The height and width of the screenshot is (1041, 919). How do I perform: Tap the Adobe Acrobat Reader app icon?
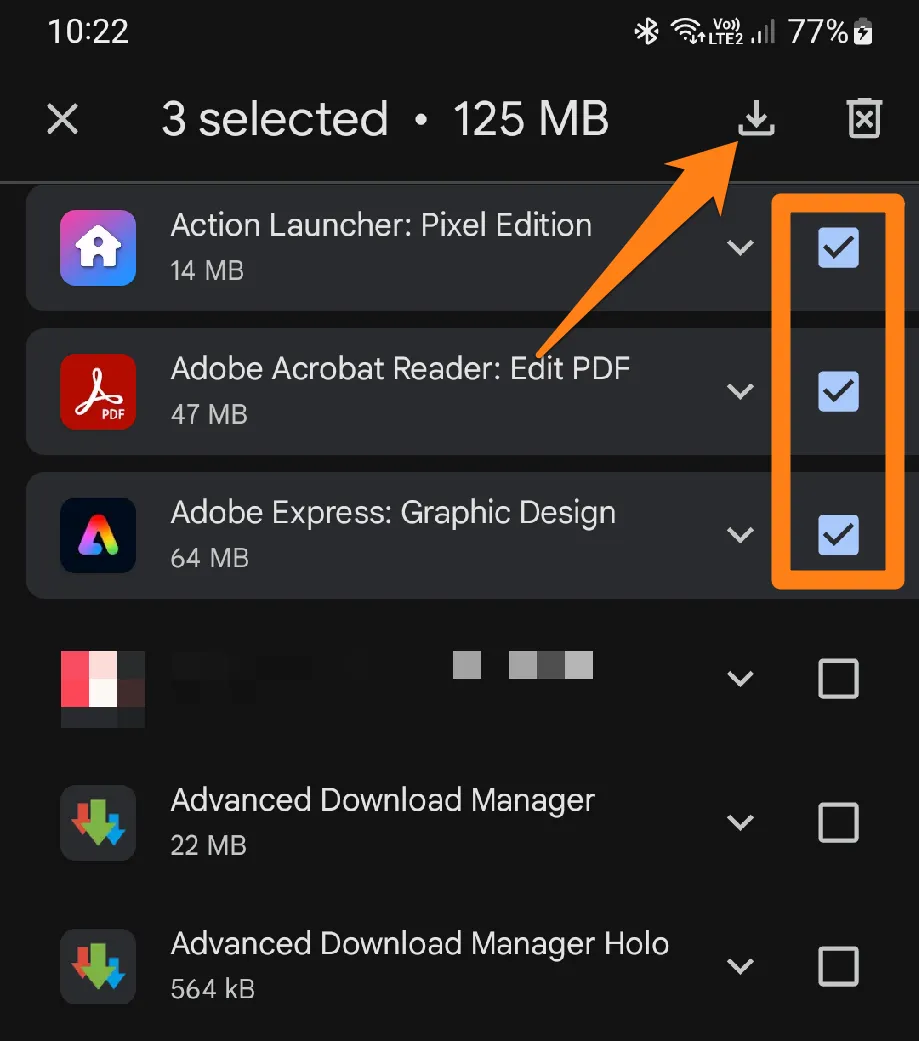pyautogui.click(x=98, y=392)
